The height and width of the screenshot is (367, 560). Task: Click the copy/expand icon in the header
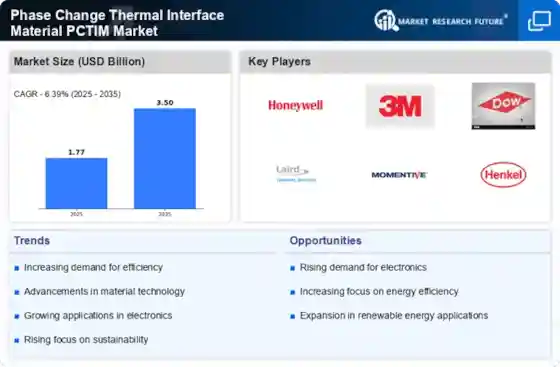tap(539, 21)
